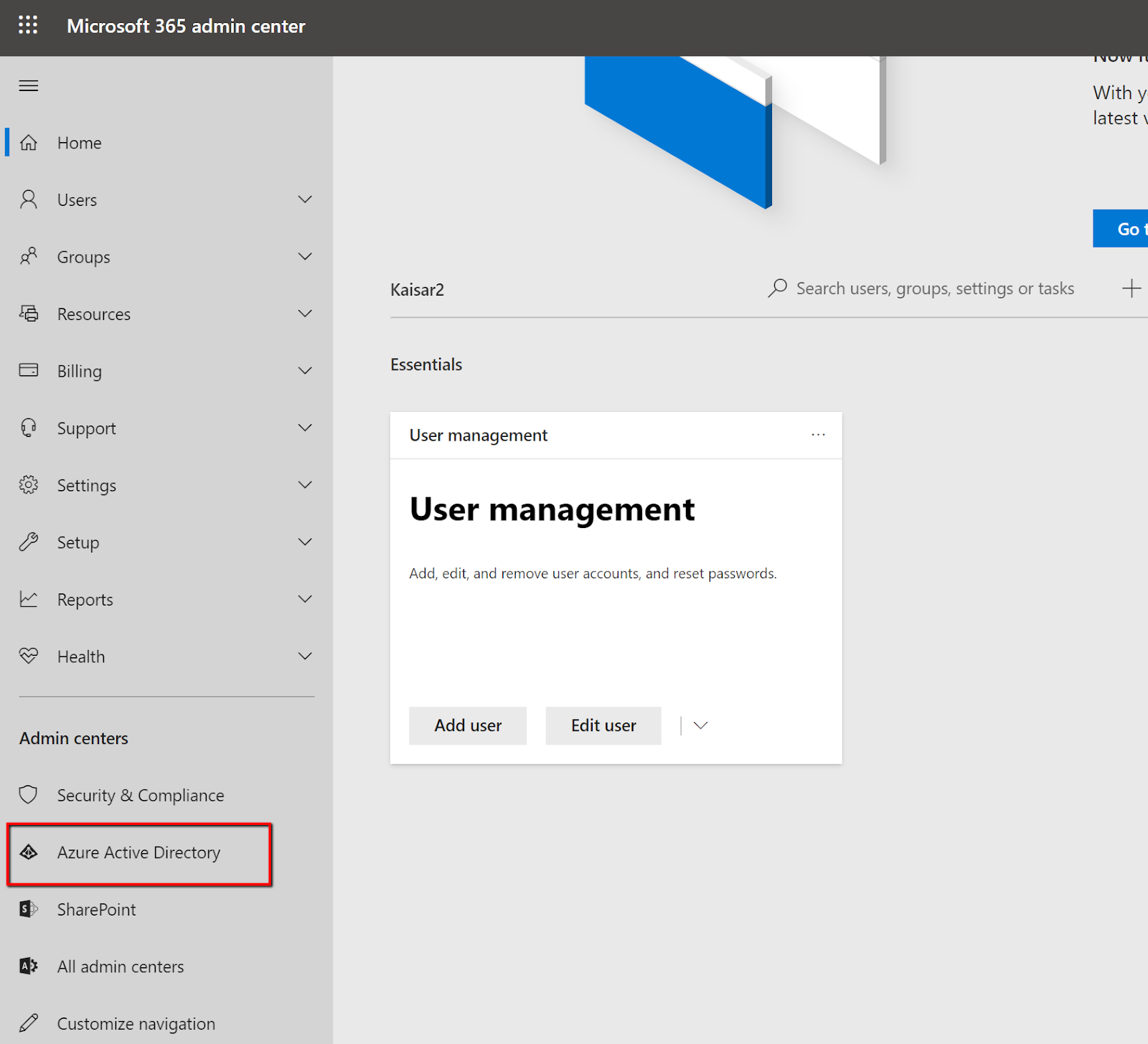
Task: Click the search users, groups, settings field
Action: coord(935,288)
